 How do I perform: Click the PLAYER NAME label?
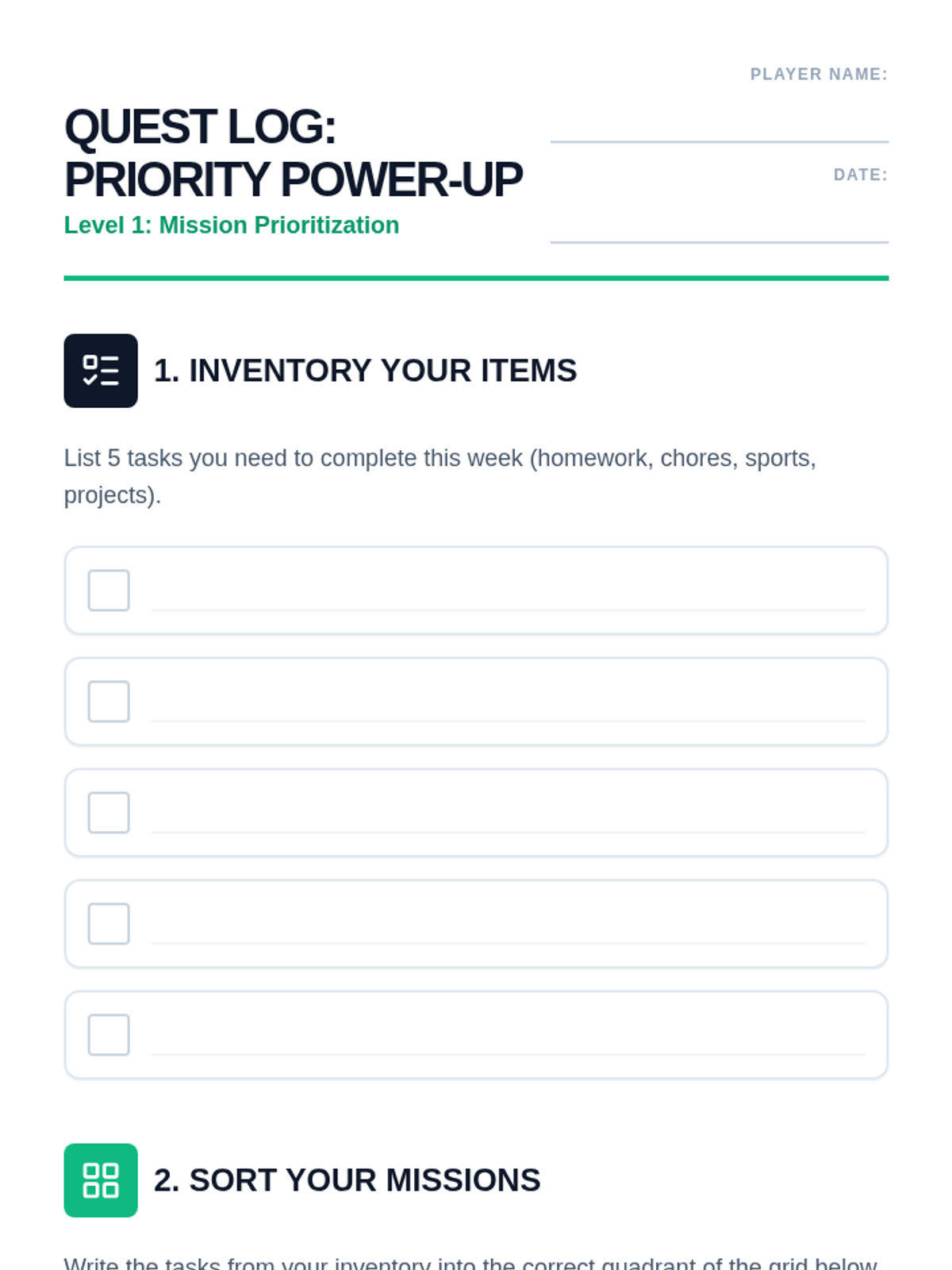(x=819, y=75)
